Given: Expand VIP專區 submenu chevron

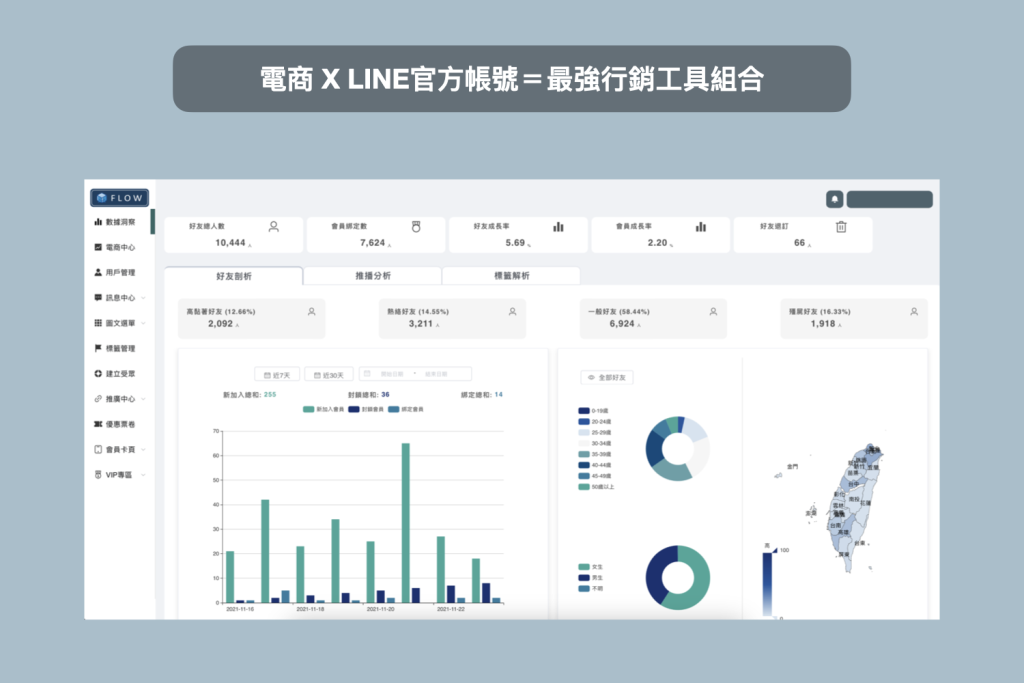Looking at the screenshot, I should pos(143,475).
